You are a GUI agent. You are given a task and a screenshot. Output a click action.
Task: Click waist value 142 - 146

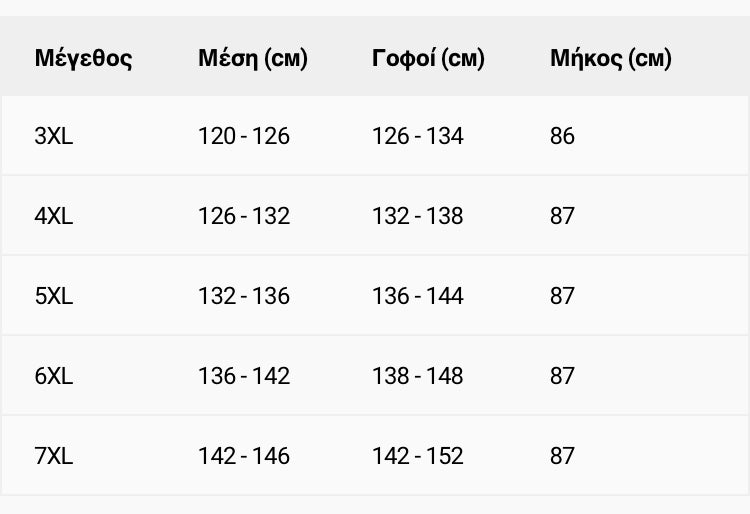point(244,455)
